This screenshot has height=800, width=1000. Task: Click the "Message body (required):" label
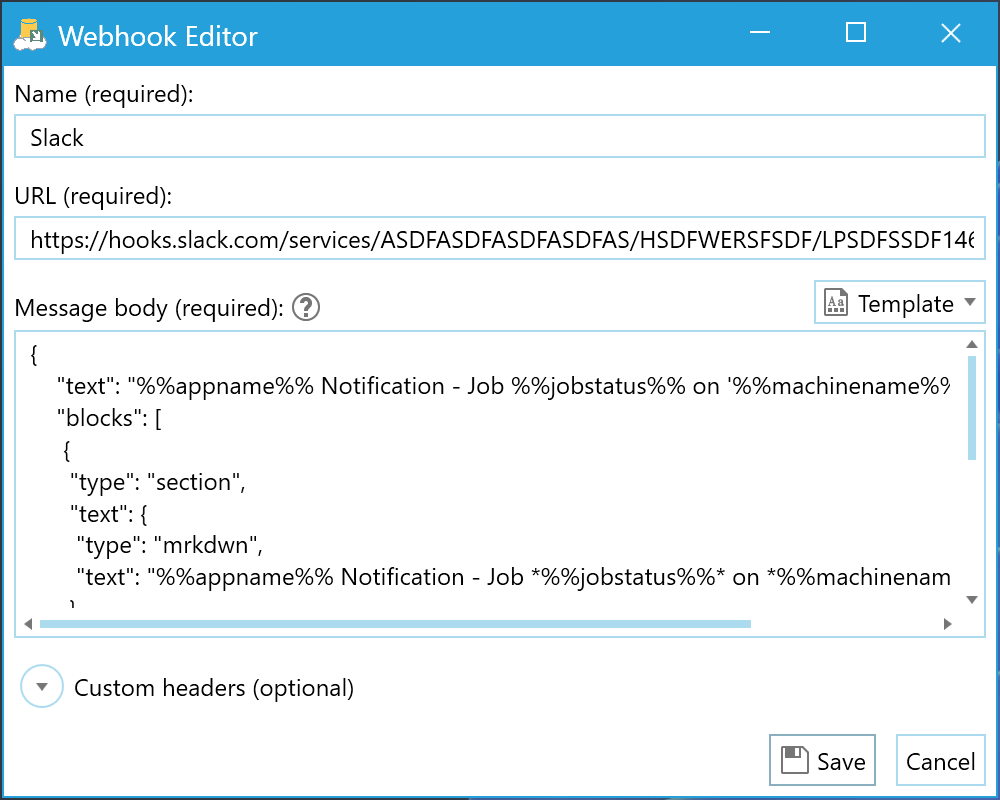[x=149, y=308]
